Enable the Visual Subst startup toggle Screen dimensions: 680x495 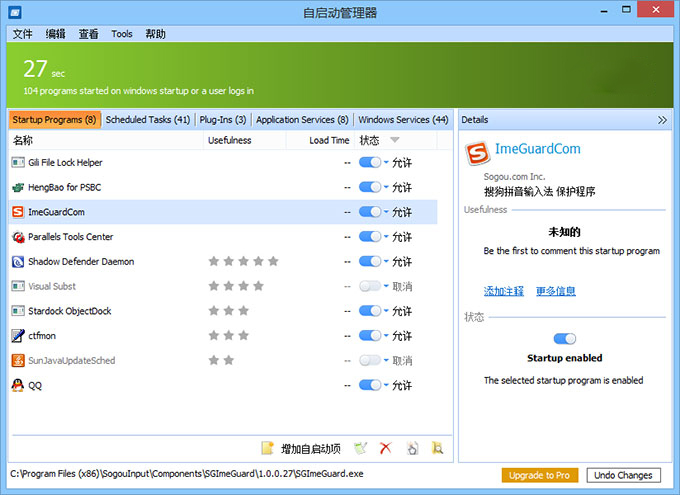[370, 286]
